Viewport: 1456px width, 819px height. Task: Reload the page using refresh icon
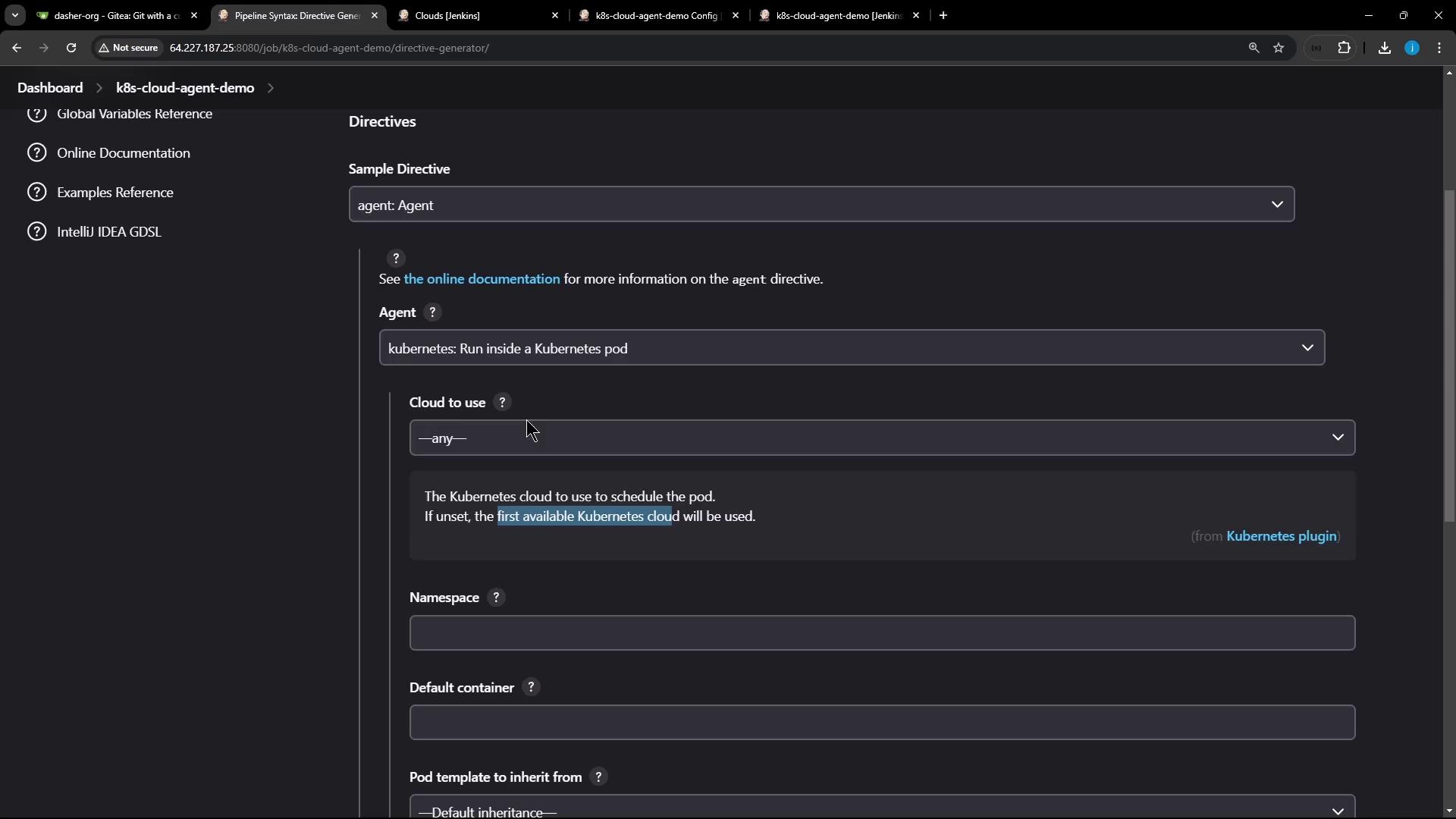click(x=71, y=48)
